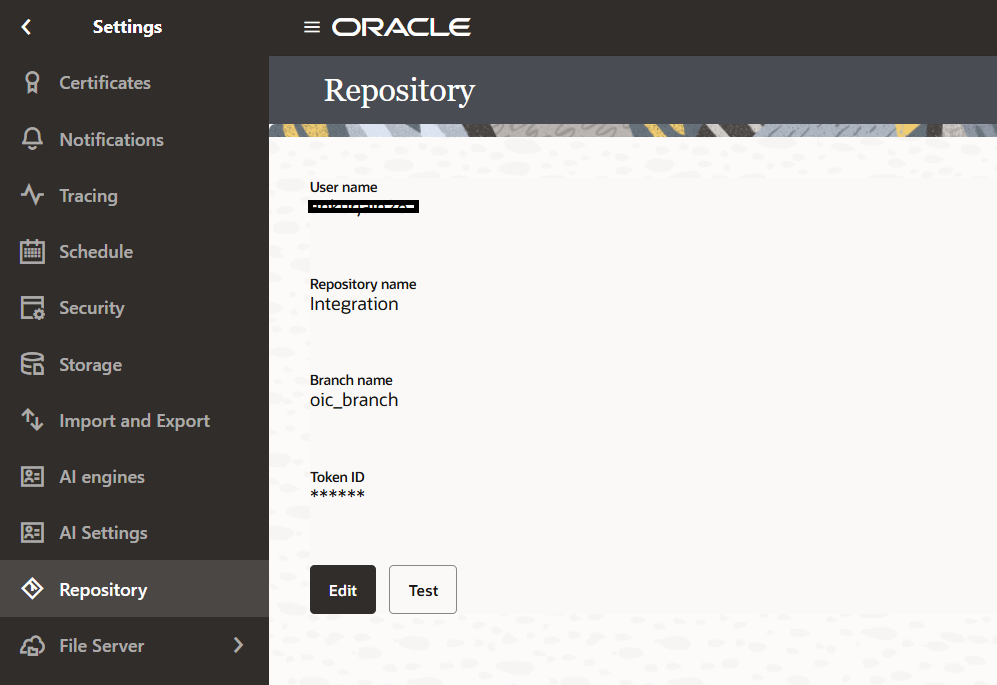Click the AI Settings icon
This screenshot has width=997, height=685.
32,532
